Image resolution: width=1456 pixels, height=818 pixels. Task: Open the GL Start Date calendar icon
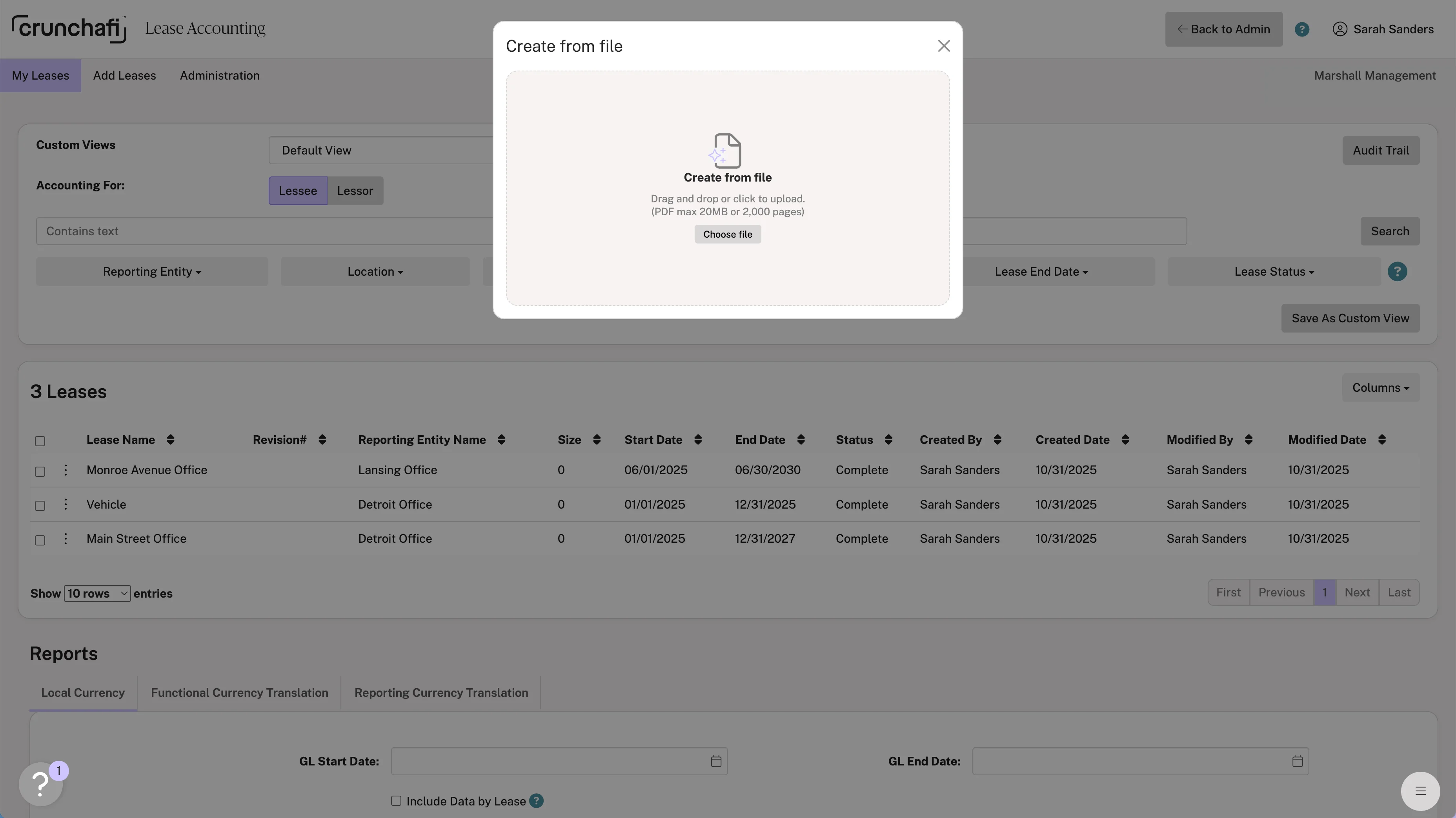(715, 761)
